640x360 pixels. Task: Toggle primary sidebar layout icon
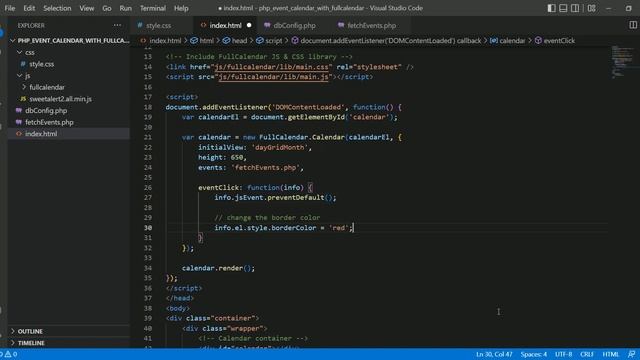551,8
